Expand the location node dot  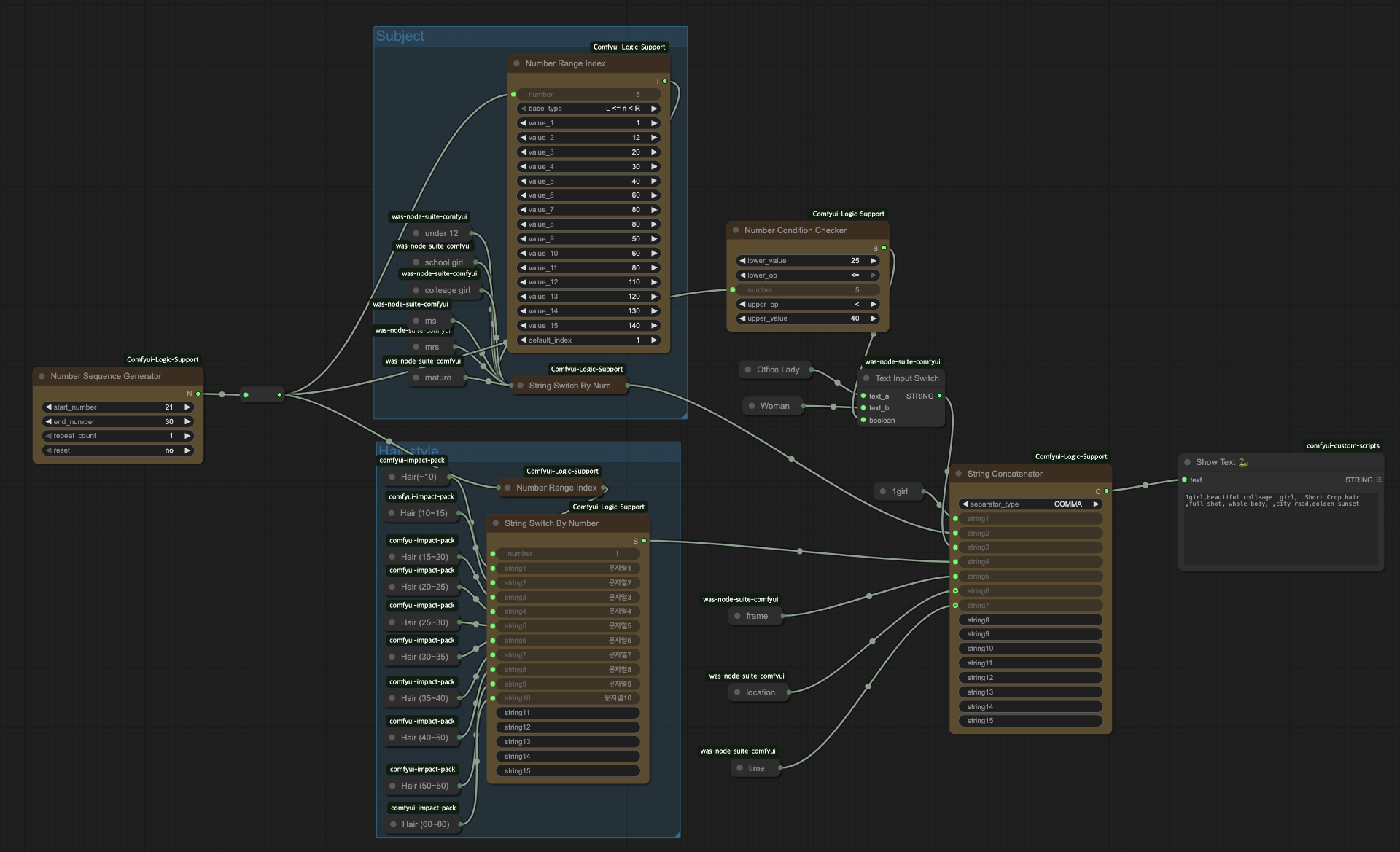[x=737, y=692]
